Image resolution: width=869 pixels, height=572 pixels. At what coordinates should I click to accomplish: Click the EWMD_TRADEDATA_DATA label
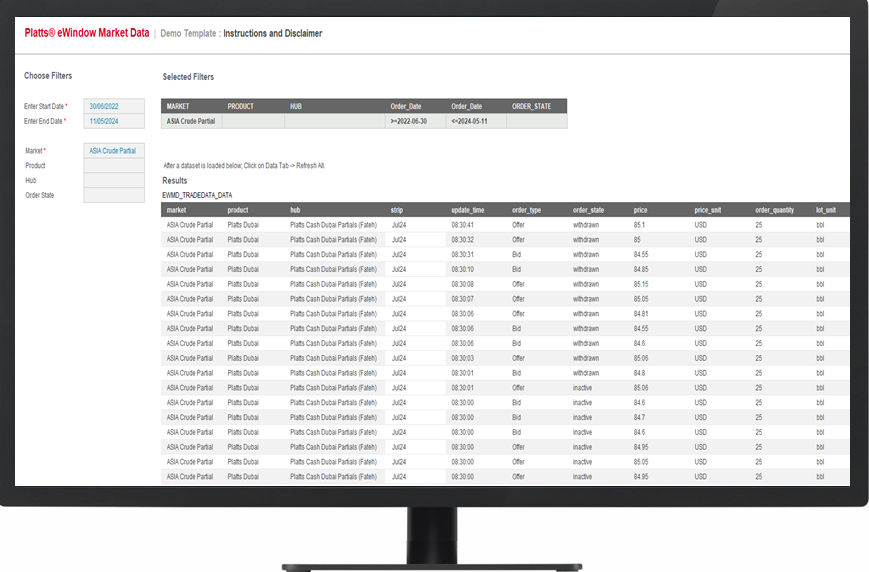(197, 195)
